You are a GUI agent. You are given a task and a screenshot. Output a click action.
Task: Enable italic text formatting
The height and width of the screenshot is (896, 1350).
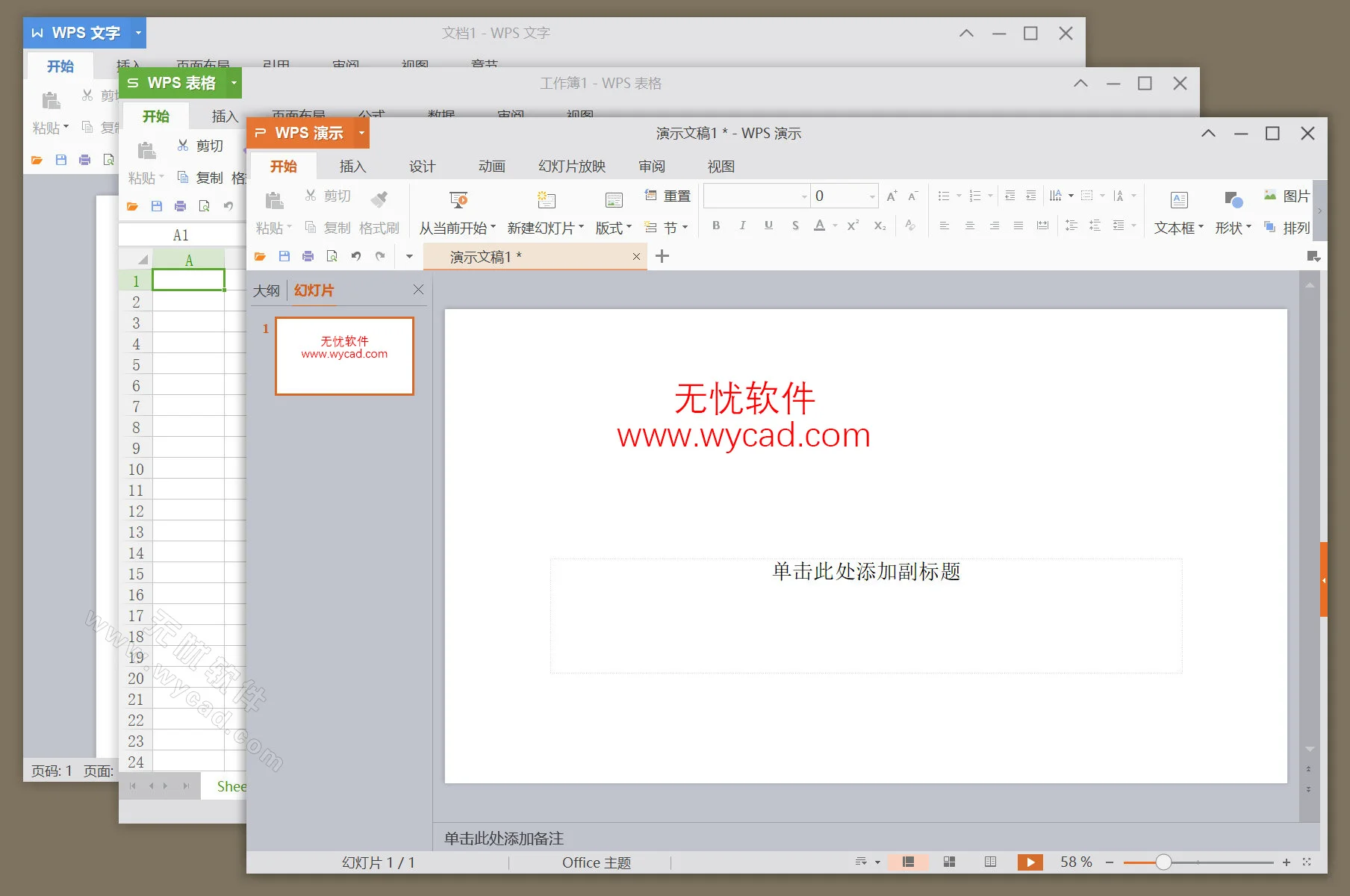tap(742, 225)
